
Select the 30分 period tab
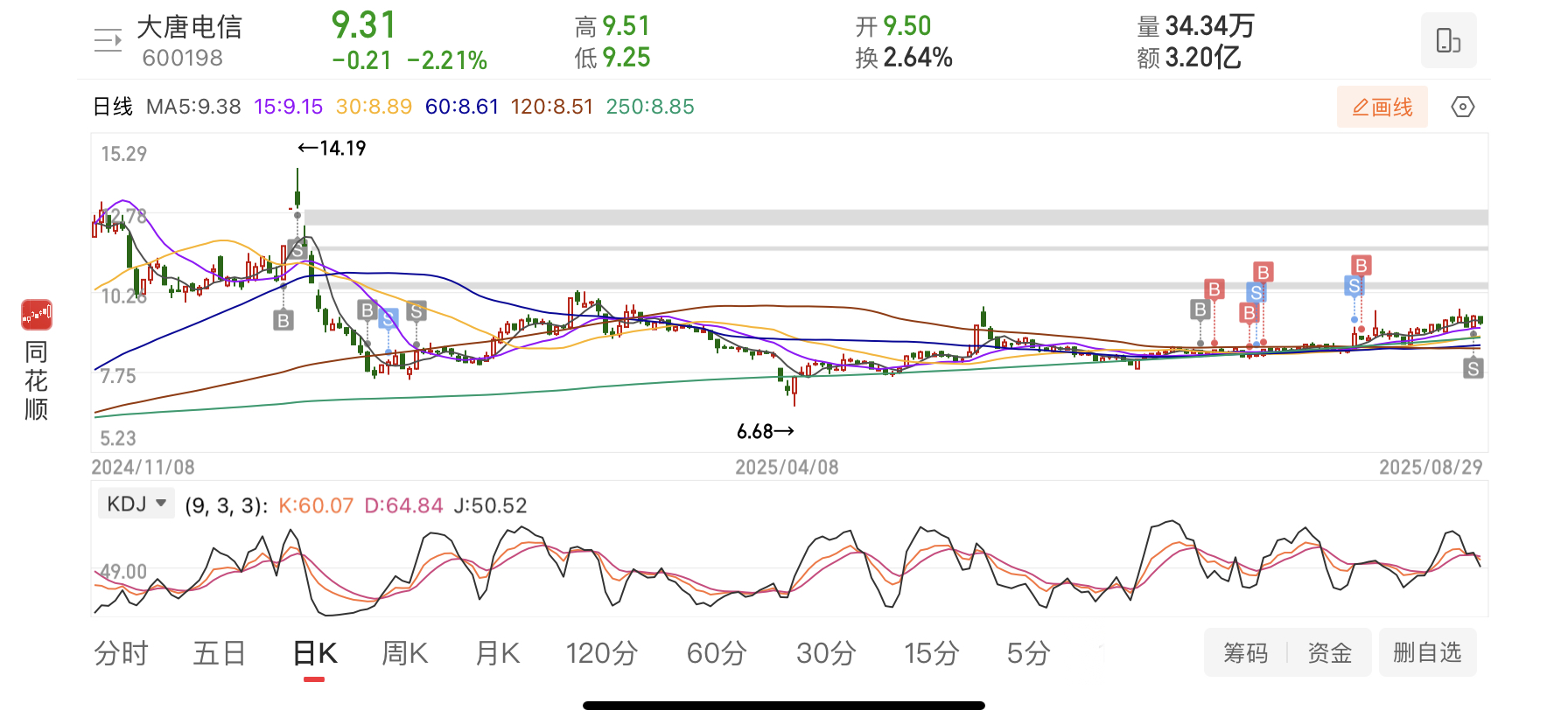[826, 653]
